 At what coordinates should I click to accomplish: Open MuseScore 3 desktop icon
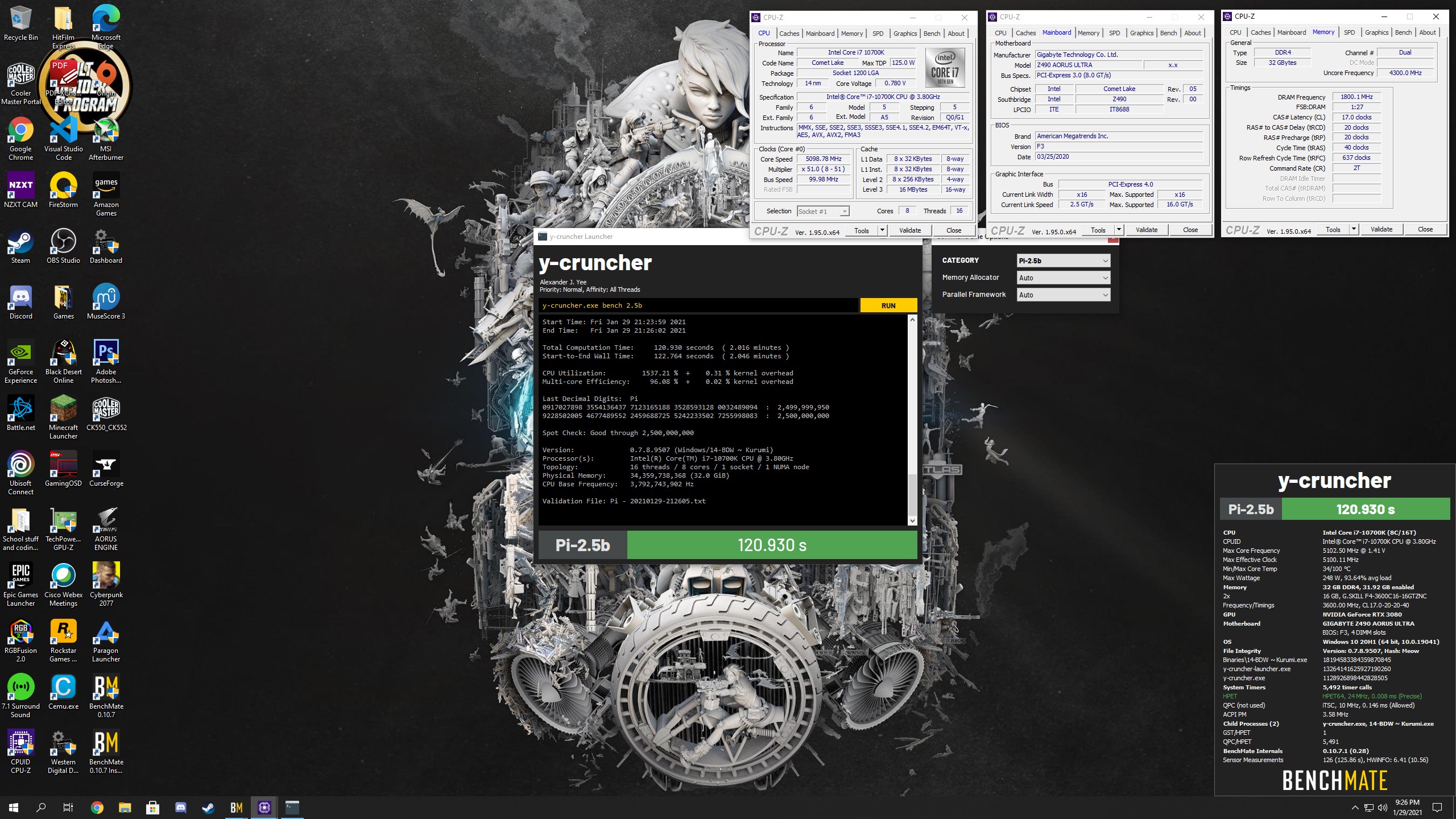106,301
